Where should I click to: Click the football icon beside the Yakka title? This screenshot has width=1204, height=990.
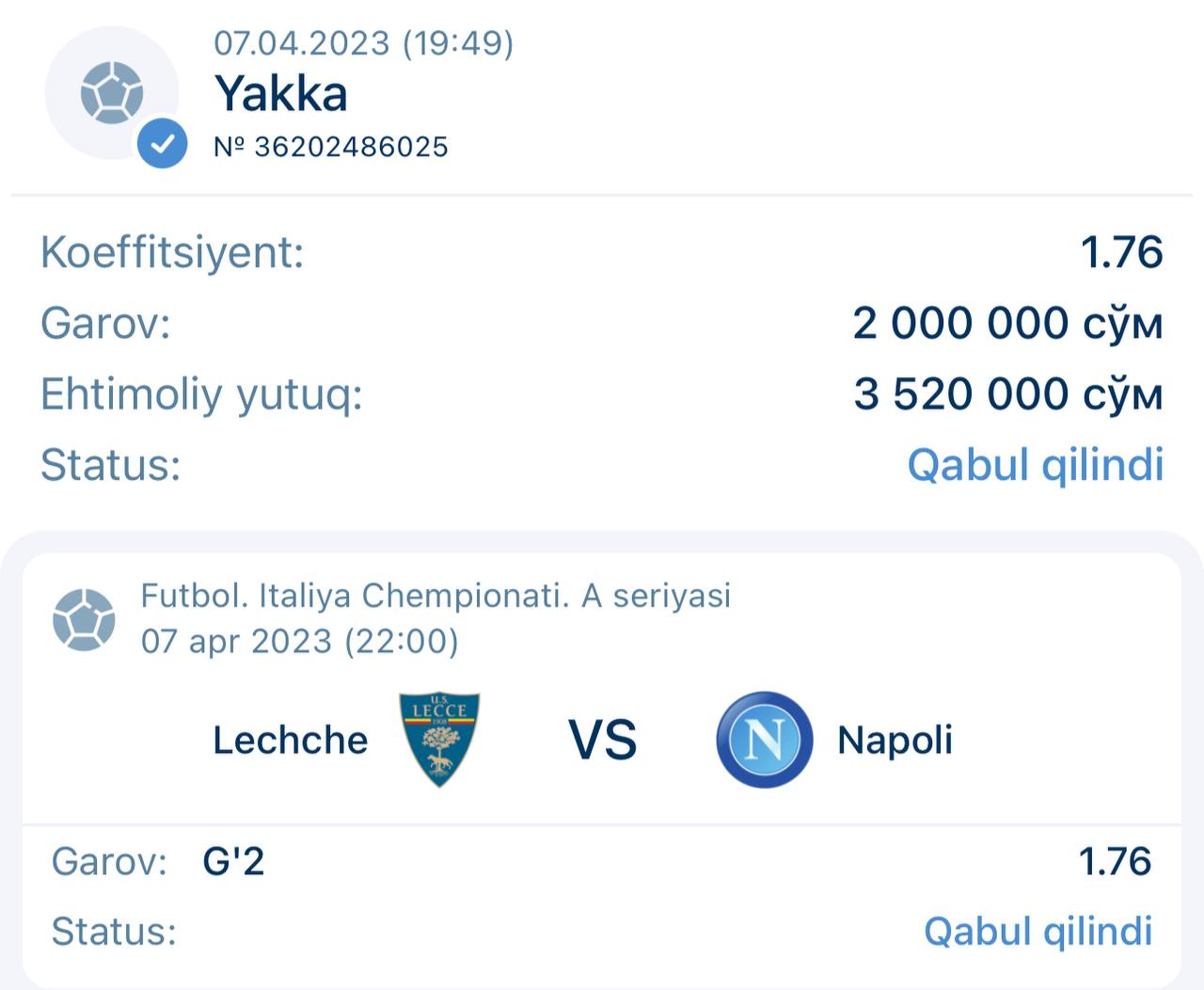click(x=111, y=92)
